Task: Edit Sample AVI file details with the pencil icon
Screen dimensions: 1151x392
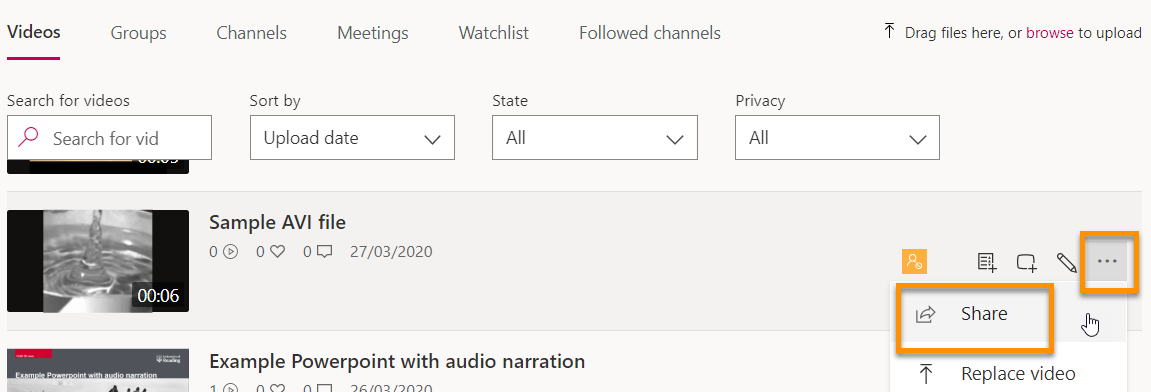Action: (x=1066, y=262)
